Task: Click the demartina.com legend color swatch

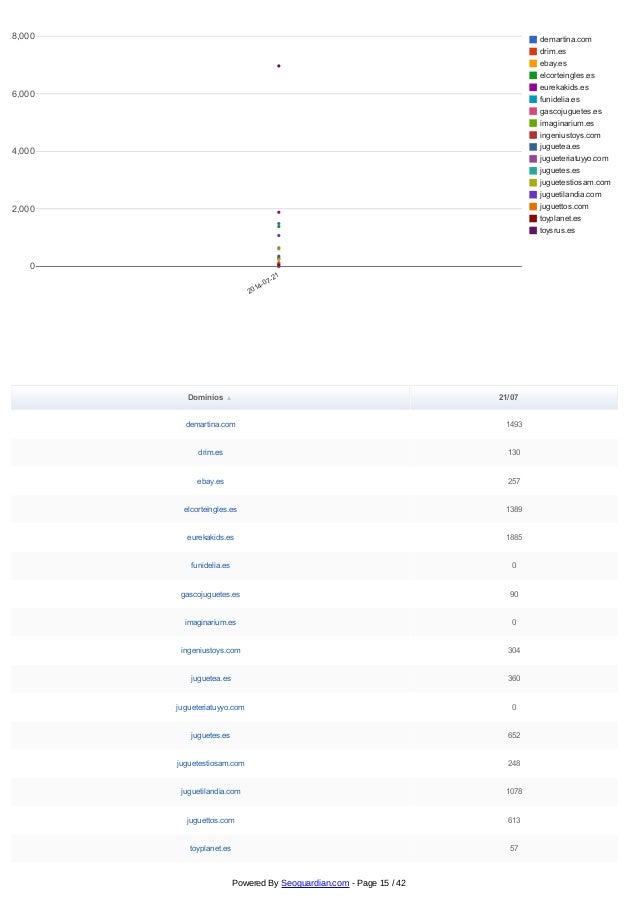Action: click(x=533, y=40)
